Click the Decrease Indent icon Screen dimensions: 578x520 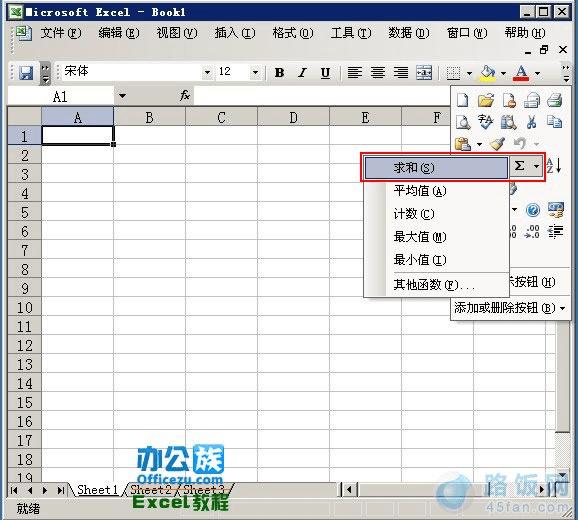click(x=556, y=231)
